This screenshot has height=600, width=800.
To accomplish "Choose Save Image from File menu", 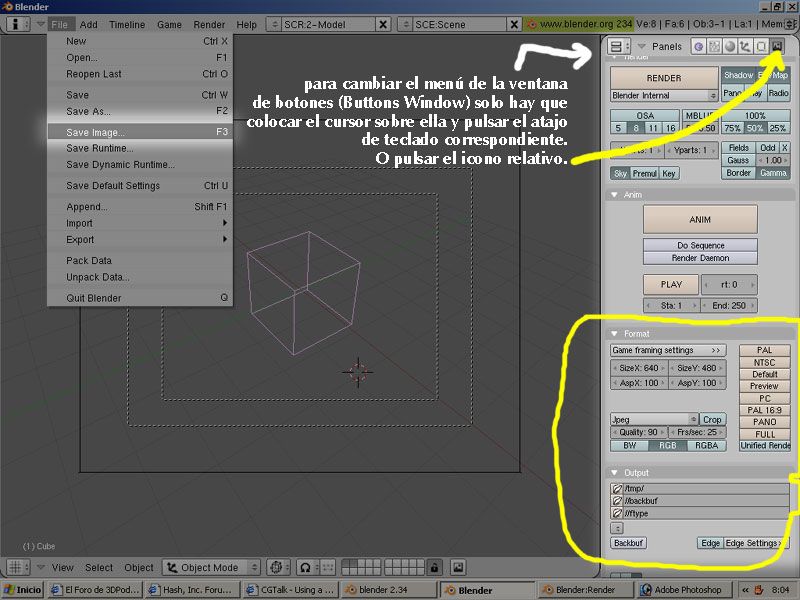I will [x=140, y=132].
